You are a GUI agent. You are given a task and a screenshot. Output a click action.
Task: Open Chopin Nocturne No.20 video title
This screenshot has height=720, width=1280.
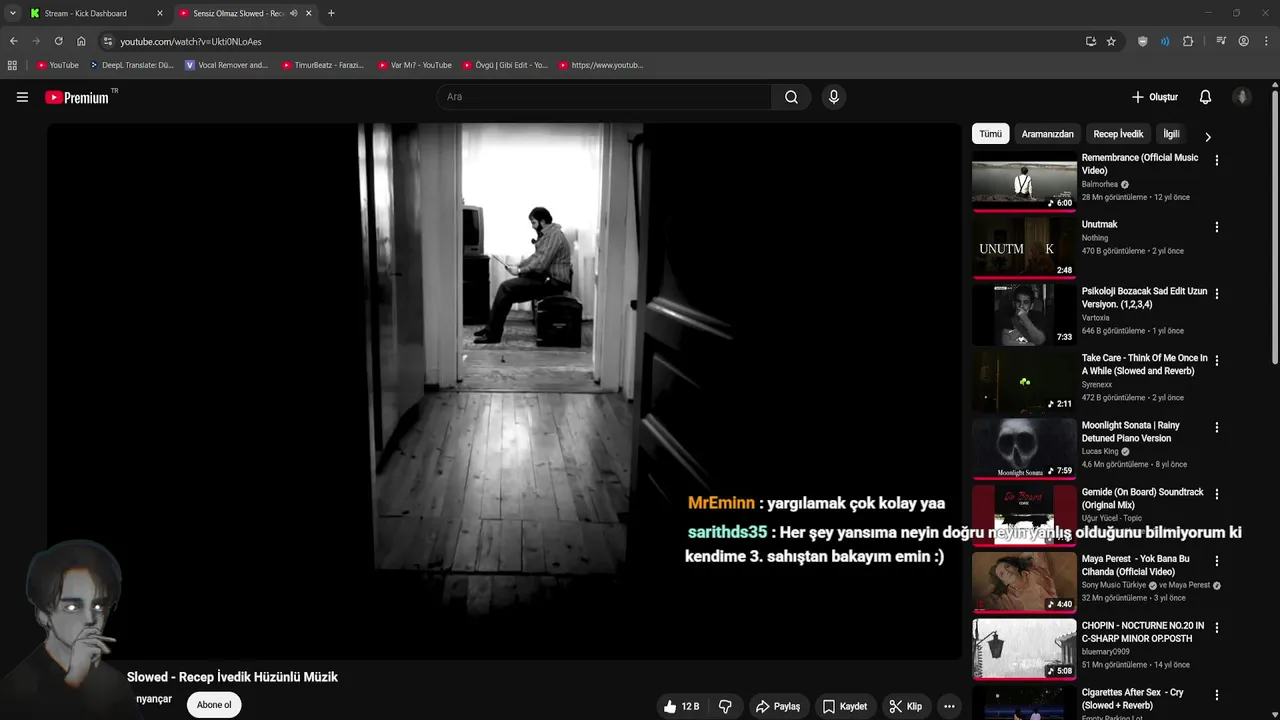tap(1143, 632)
